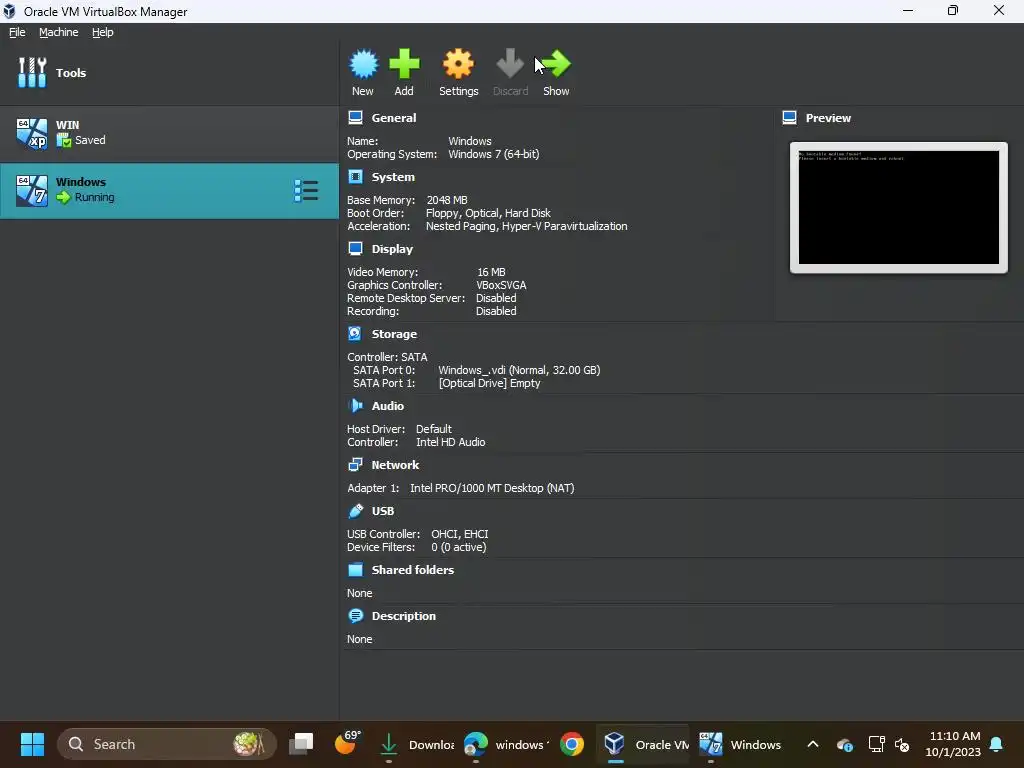1024x768 pixels.
Task: Switch to Oracle VM taskbar item
Action: tap(645, 744)
